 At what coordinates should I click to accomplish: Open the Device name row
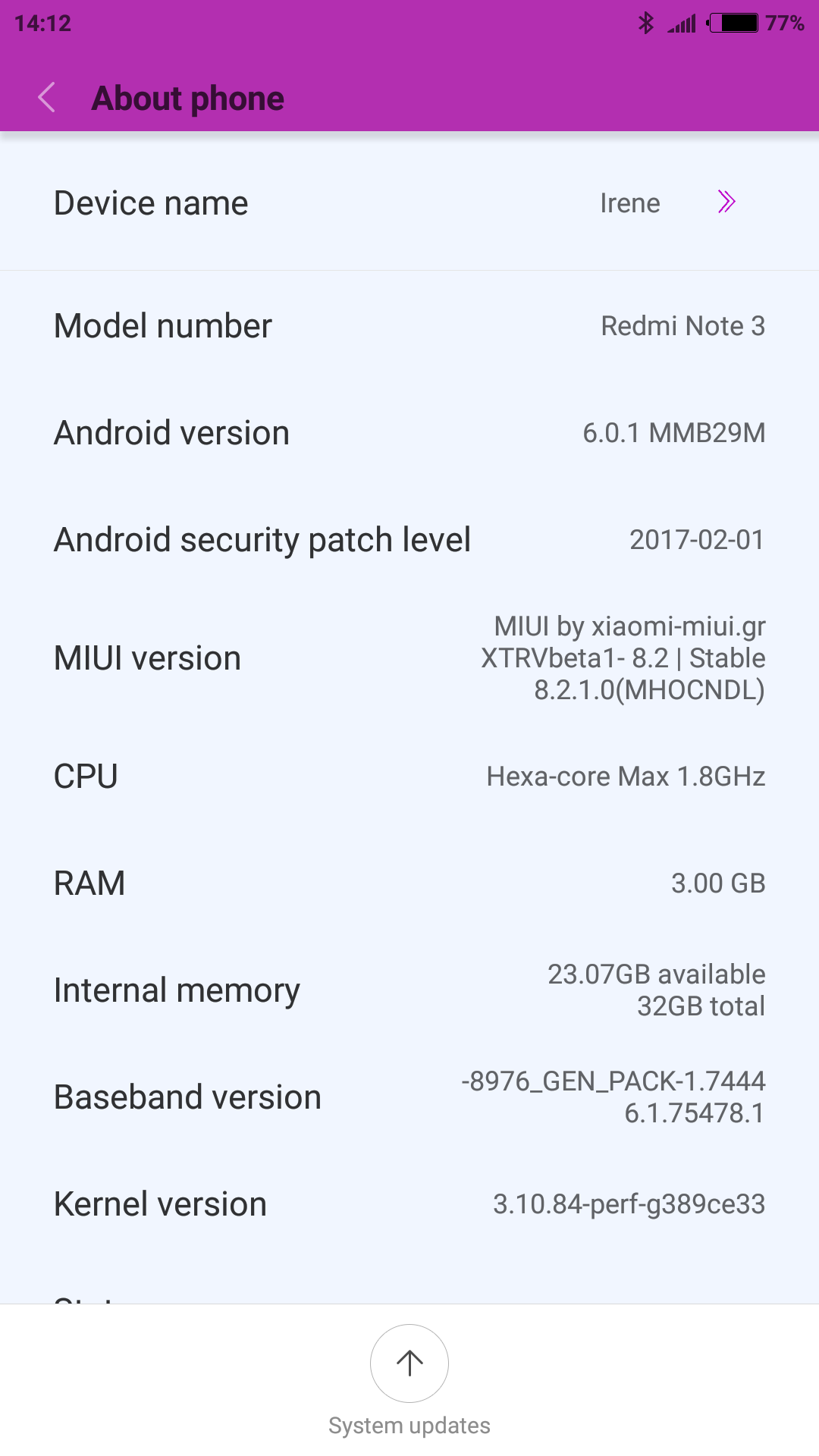click(409, 202)
